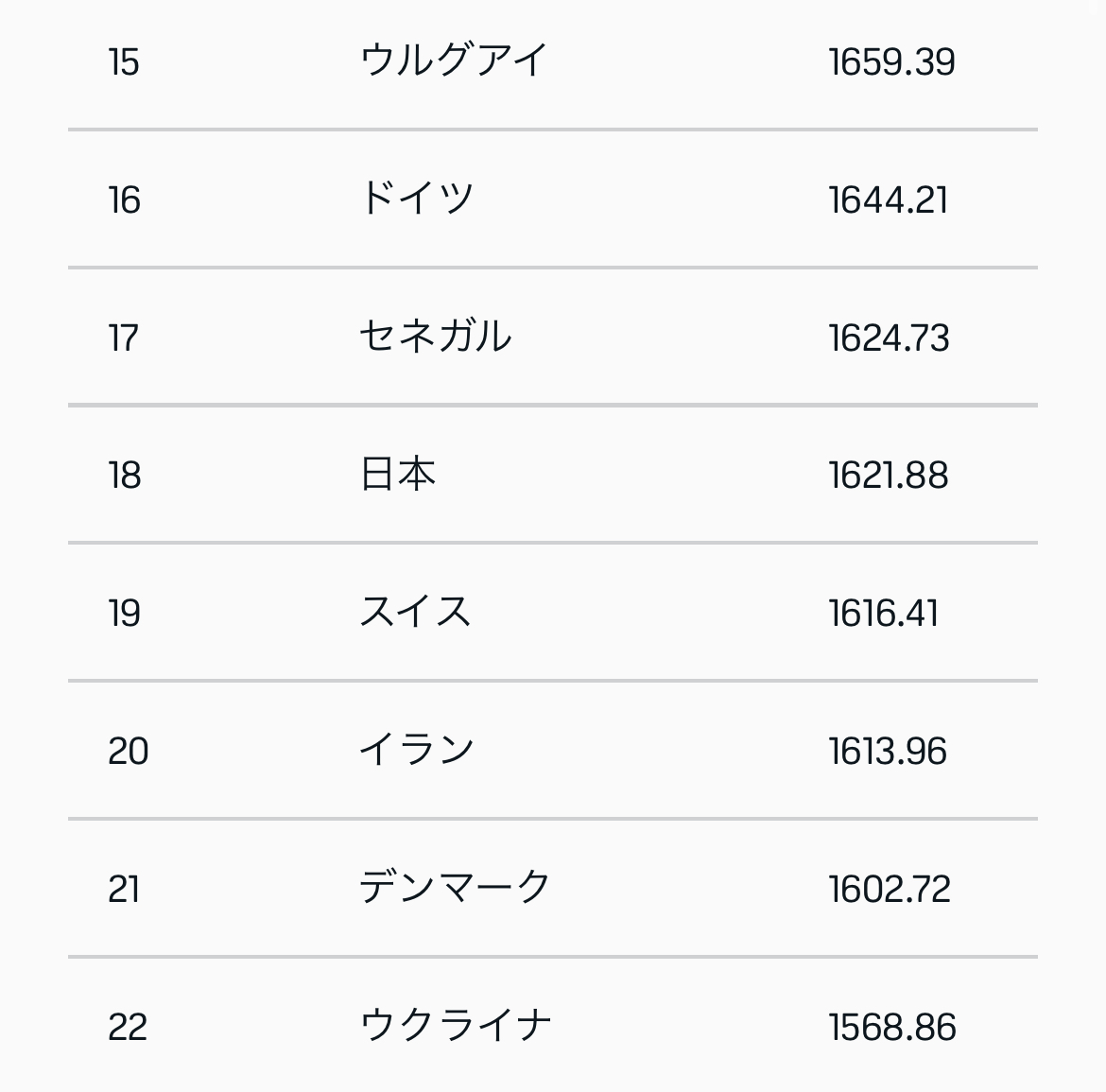Select the 1568.86 points value

(x=892, y=1027)
